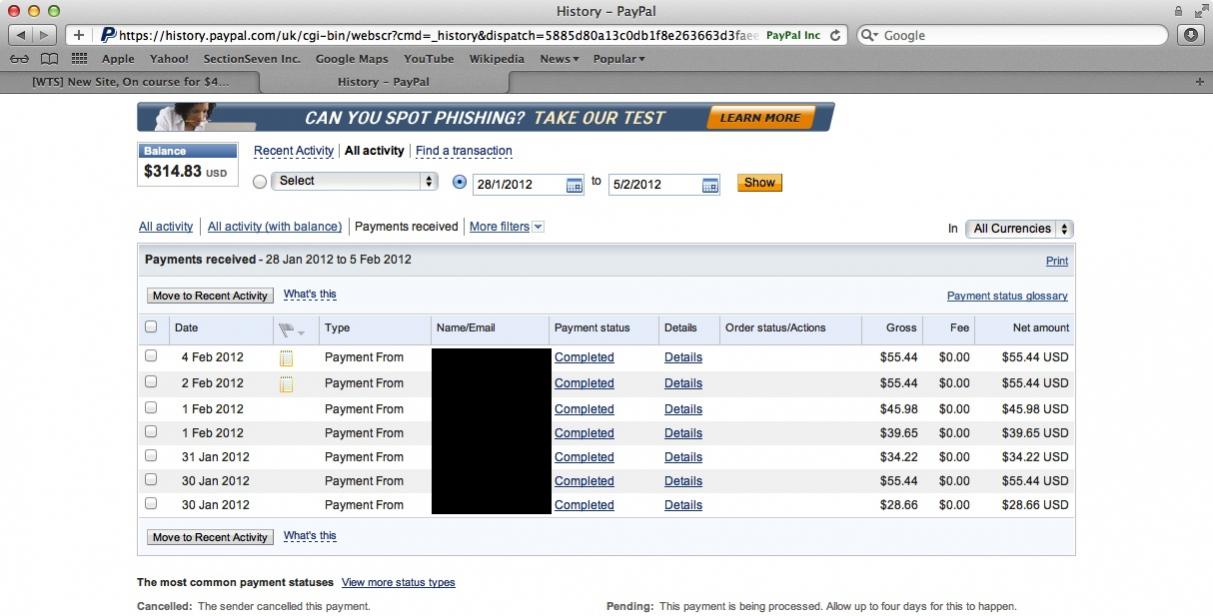Go back with the Safari back arrow
This screenshot has height=616, width=1213.
[x=21, y=35]
